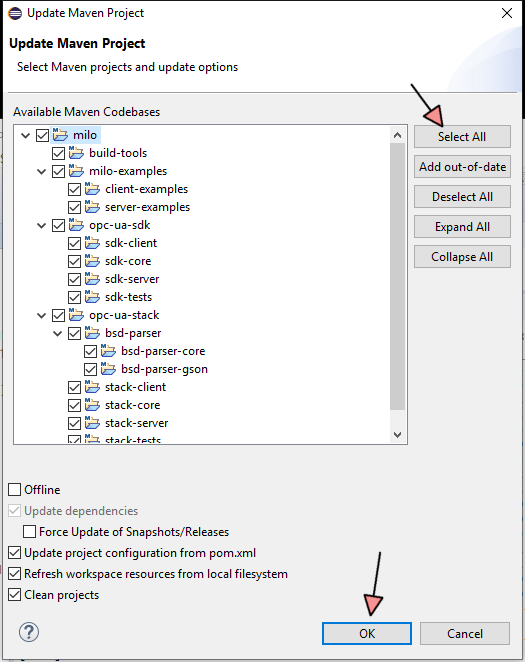Select the bsd-parser-core row text
Image resolution: width=525 pixels, height=662 pixels.
(163, 351)
